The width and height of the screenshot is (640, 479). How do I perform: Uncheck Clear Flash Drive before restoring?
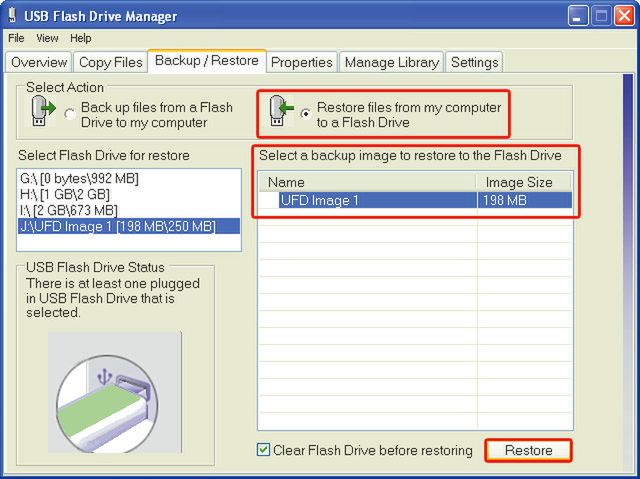pos(264,450)
